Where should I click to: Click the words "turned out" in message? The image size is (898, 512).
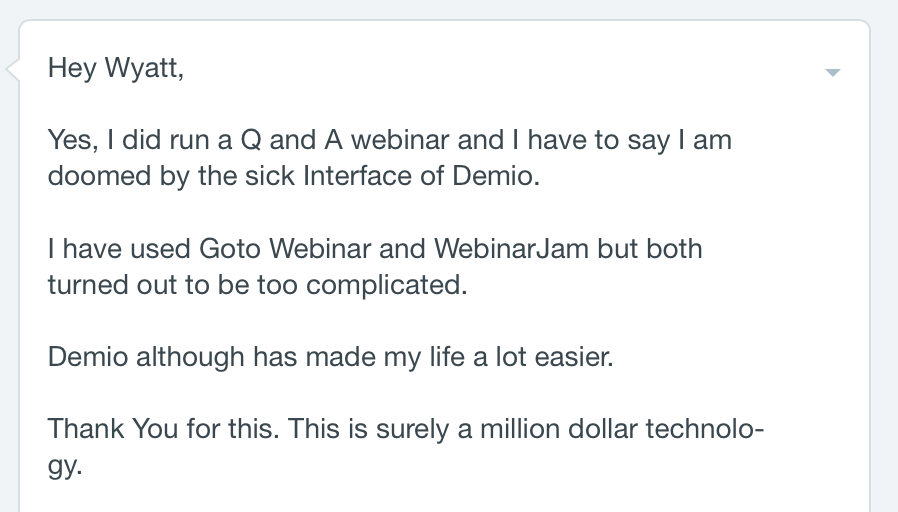pos(112,285)
